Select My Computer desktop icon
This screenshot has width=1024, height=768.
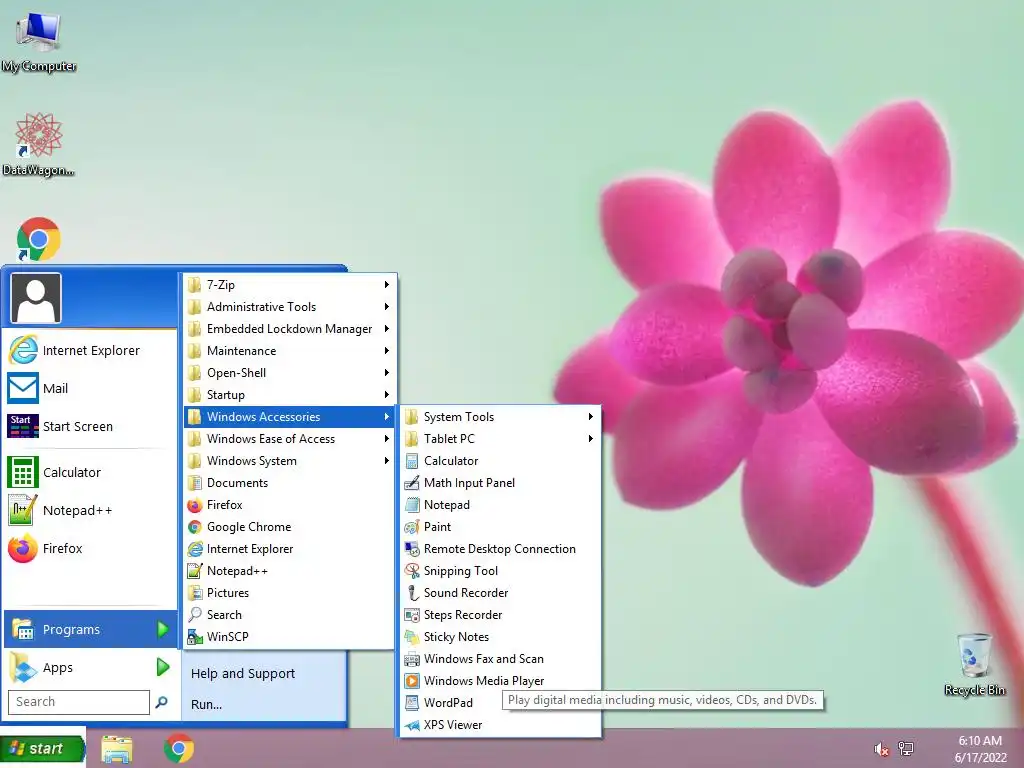coord(39,40)
